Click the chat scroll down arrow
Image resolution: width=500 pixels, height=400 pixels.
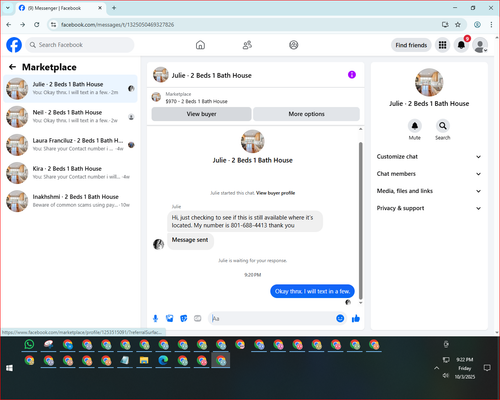pos(360,303)
